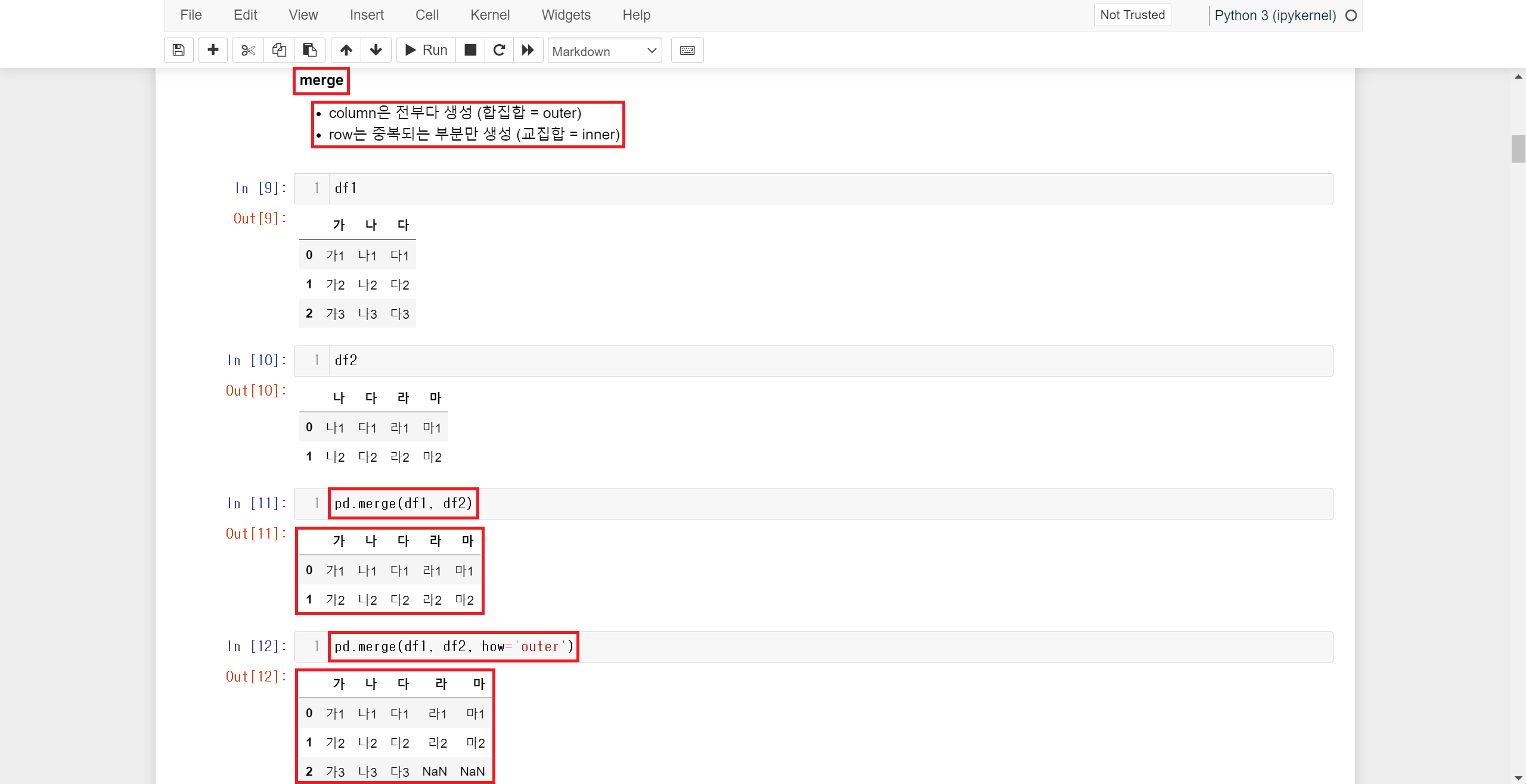Expand the Markdown cell type dropdown
Screen dimensions: 1526x784
(604, 51)
